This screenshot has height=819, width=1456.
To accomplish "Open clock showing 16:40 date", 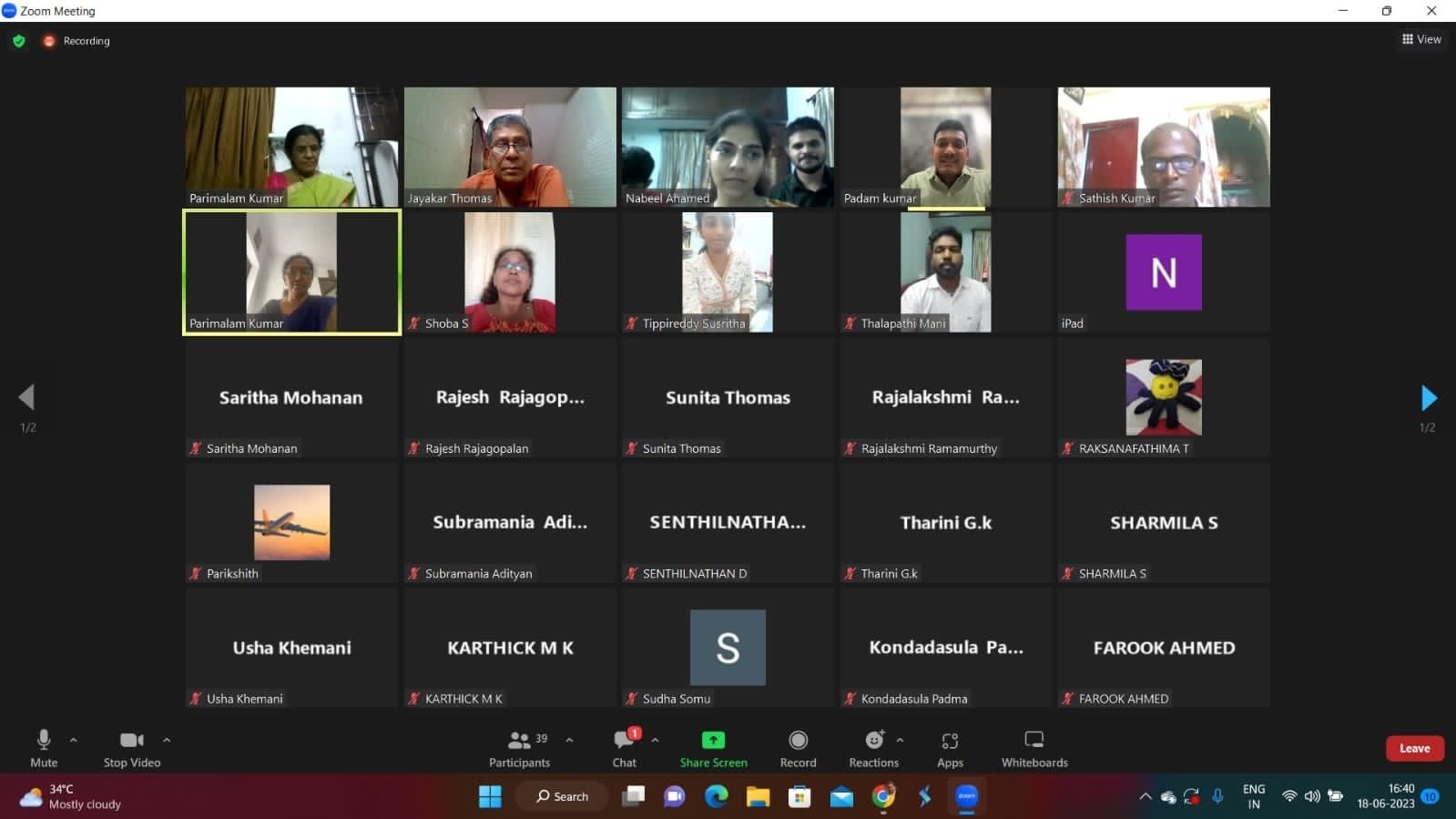I will (1386, 796).
